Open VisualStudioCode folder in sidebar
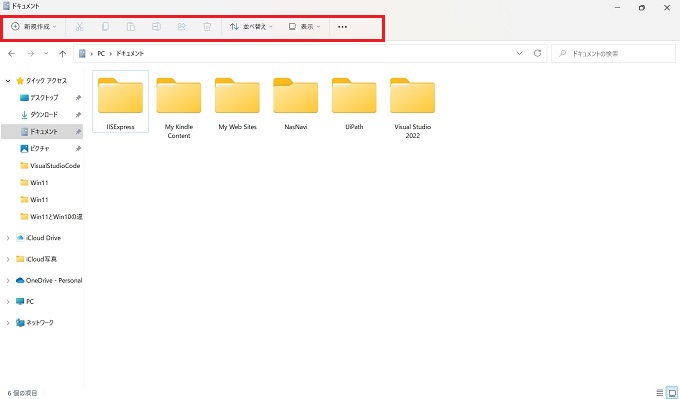 50,166
